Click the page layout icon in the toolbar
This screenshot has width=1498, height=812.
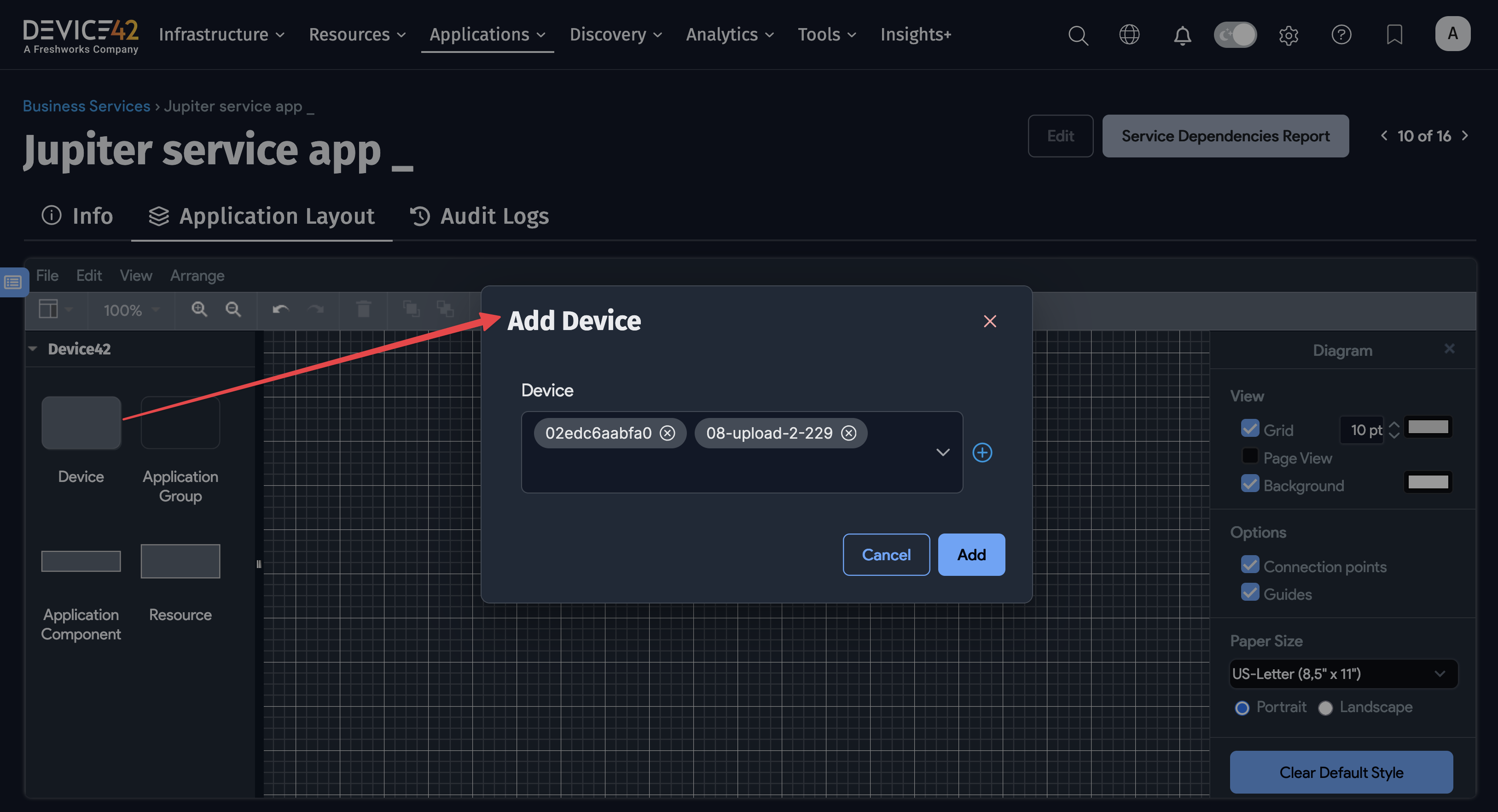49,309
